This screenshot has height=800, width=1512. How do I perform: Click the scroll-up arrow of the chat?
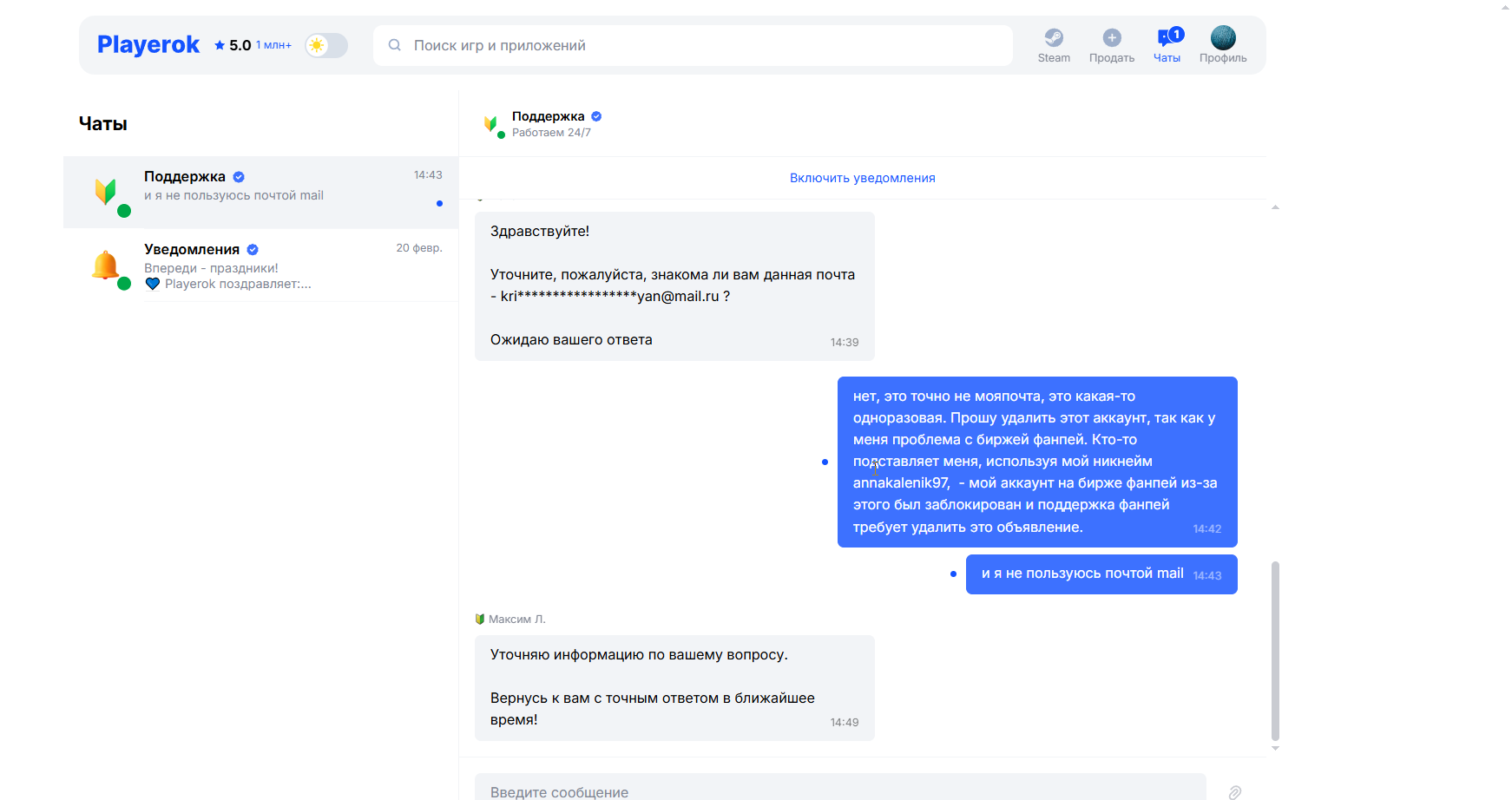1275,207
